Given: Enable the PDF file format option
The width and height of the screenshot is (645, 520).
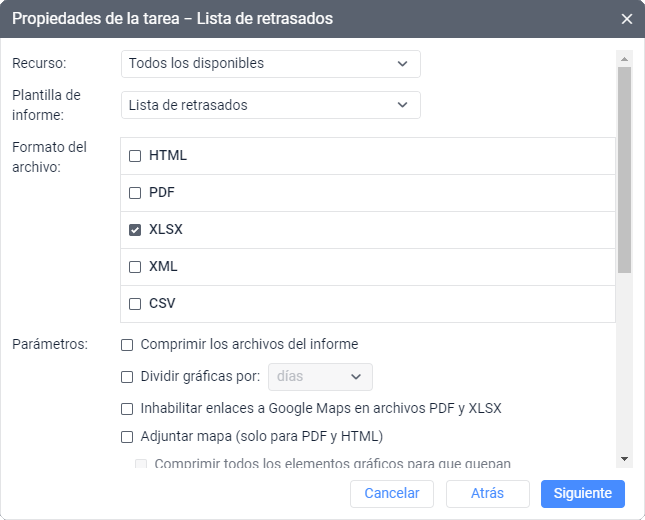Looking at the screenshot, I should 135,193.
